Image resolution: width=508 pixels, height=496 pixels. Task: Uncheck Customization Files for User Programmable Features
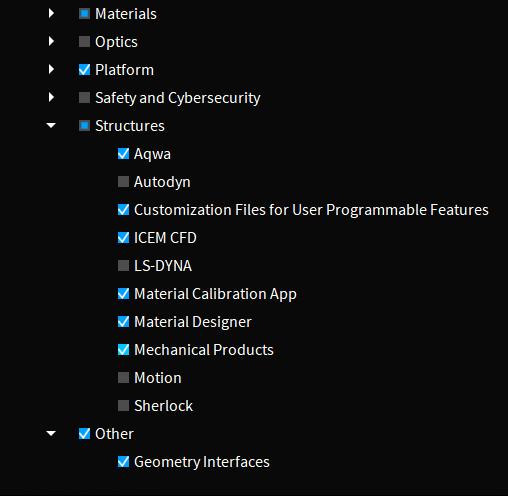pyautogui.click(x=123, y=210)
